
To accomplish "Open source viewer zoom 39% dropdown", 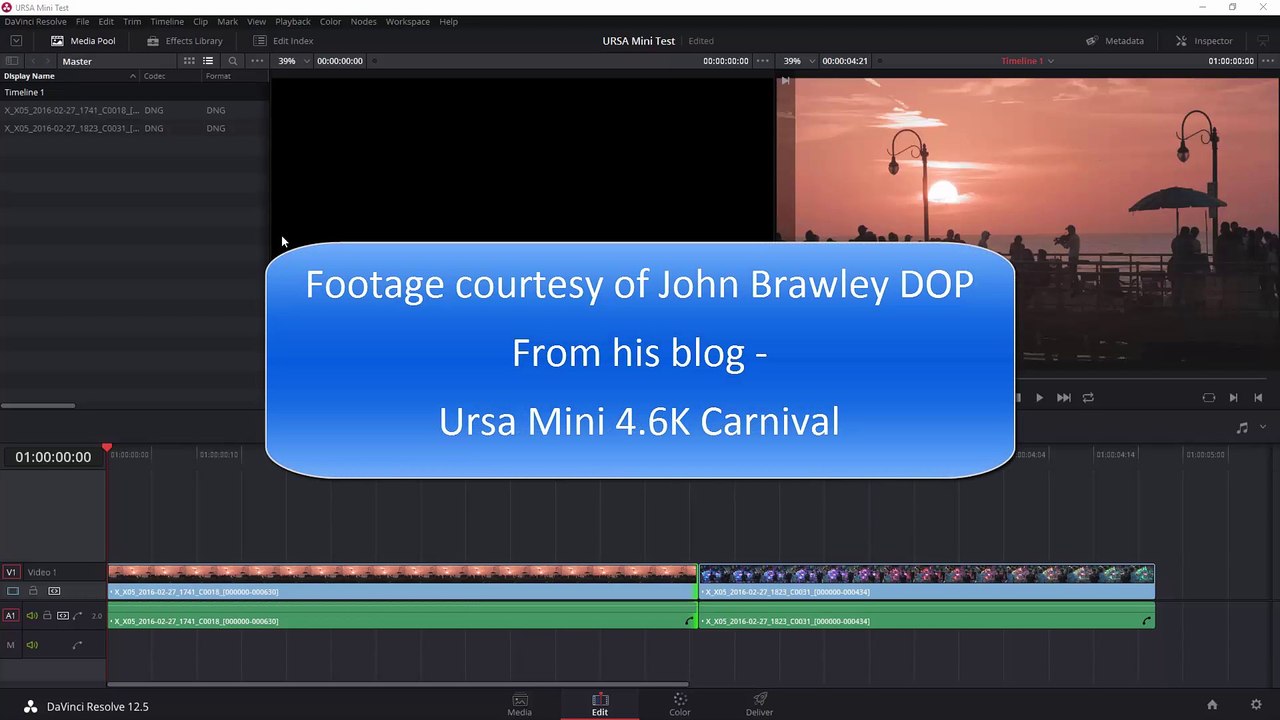I will click(x=294, y=61).
